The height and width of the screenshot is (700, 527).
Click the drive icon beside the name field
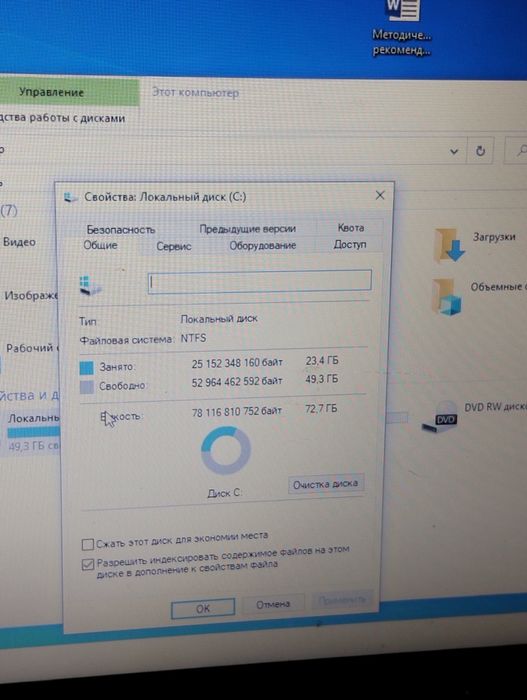pyautogui.click(x=90, y=285)
